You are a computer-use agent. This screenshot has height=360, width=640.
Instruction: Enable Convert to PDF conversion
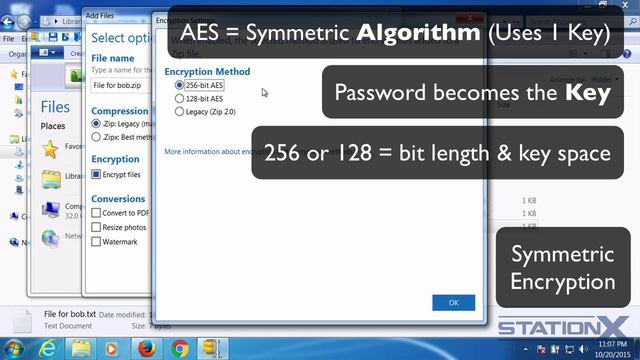96,213
